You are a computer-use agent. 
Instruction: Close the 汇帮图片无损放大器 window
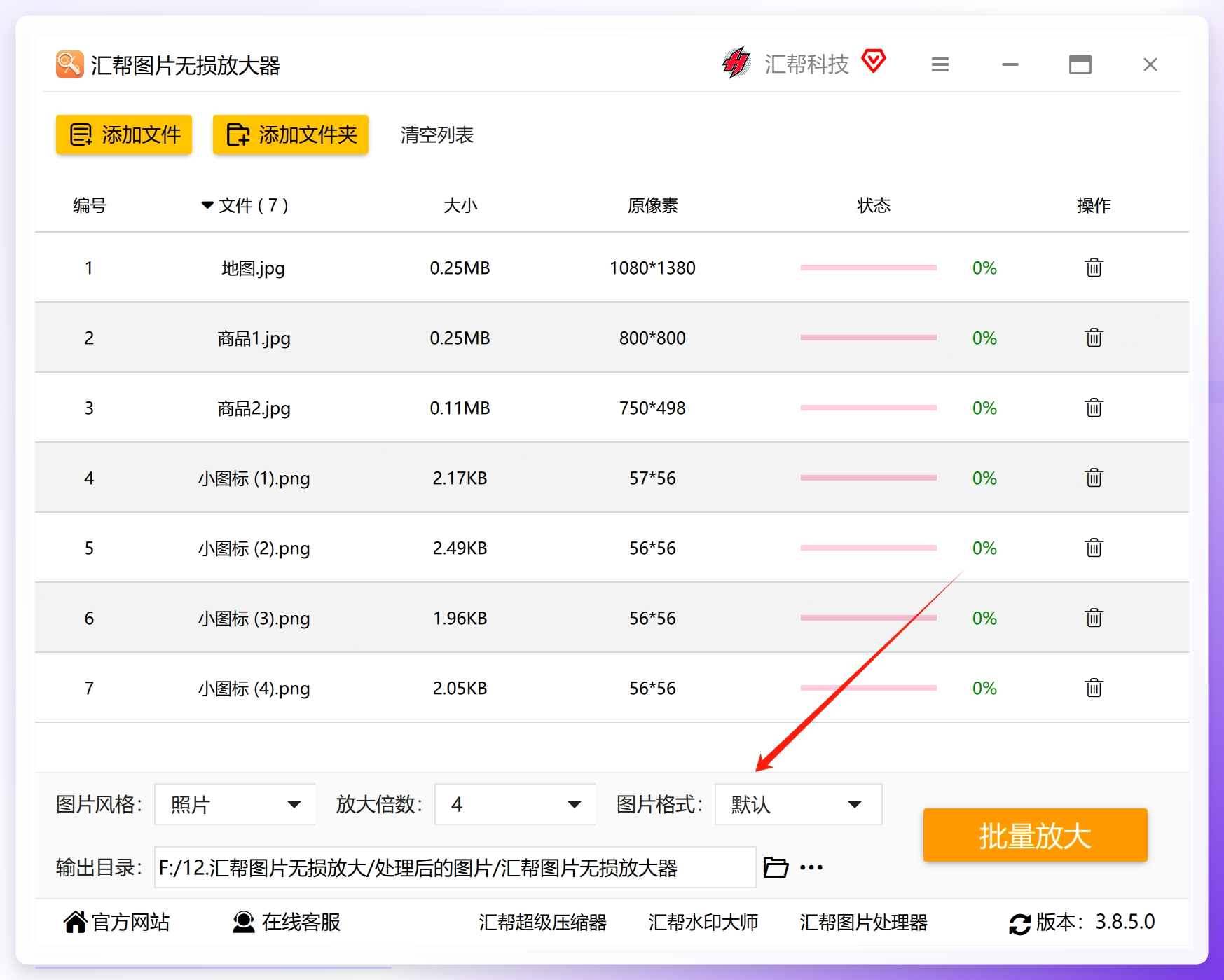coord(1150,64)
